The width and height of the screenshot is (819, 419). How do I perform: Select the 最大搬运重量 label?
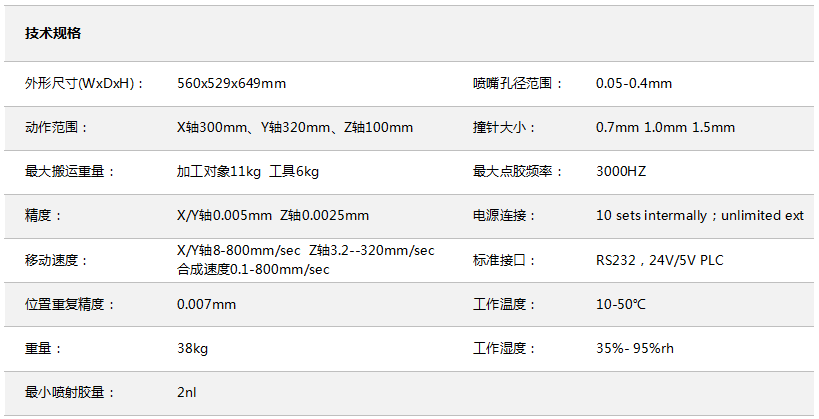(69, 171)
